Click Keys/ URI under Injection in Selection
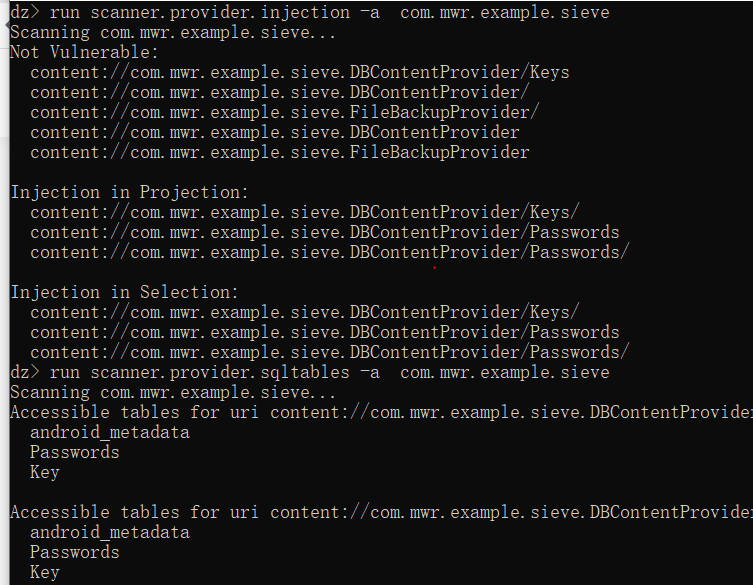753x585 pixels. pos(305,312)
